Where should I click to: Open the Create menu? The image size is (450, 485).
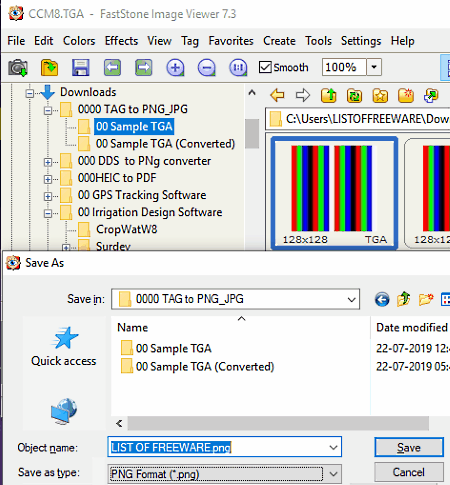click(x=279, y=41)
